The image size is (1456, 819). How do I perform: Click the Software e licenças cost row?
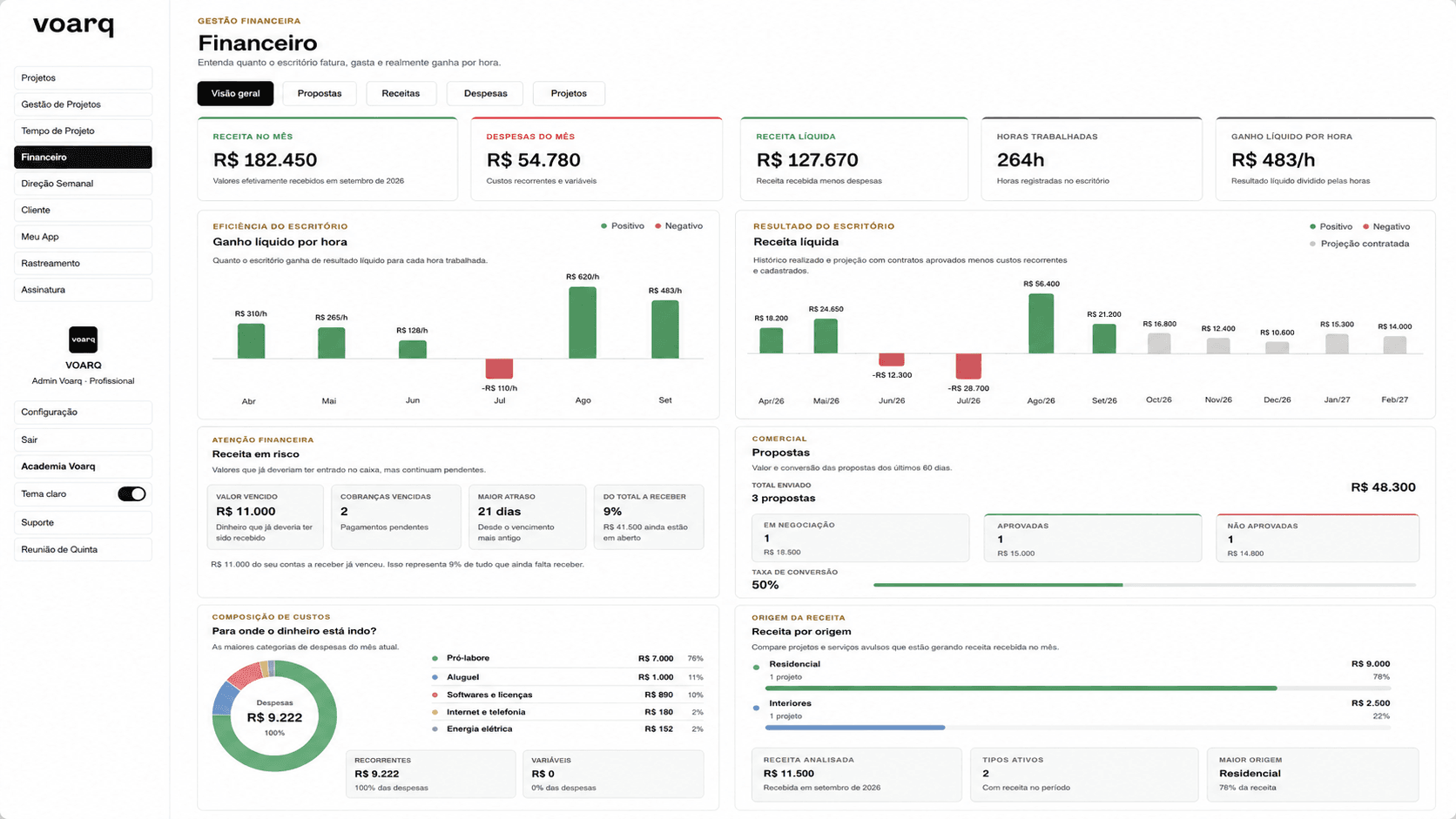[x=568, y=695]
